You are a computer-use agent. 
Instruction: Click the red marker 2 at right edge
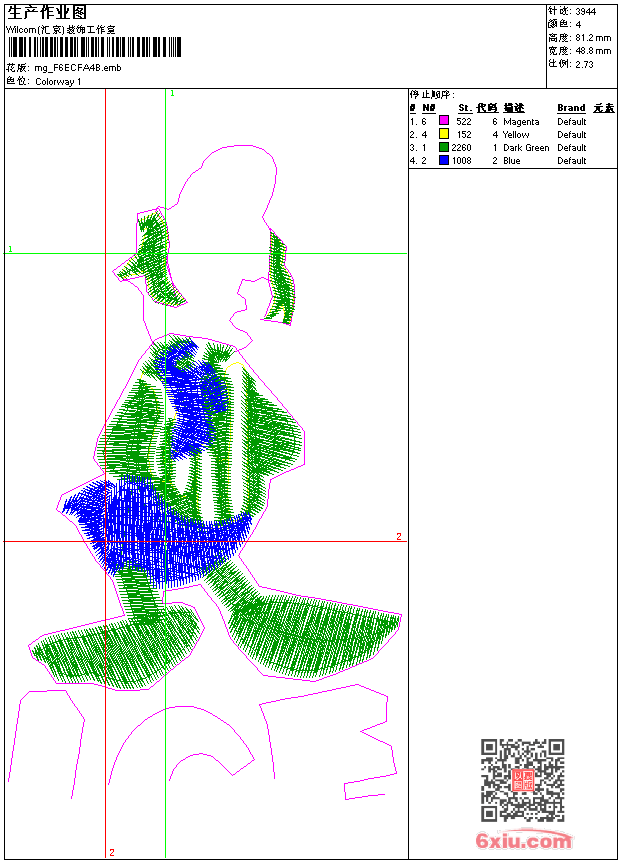[x=399, y=536]
